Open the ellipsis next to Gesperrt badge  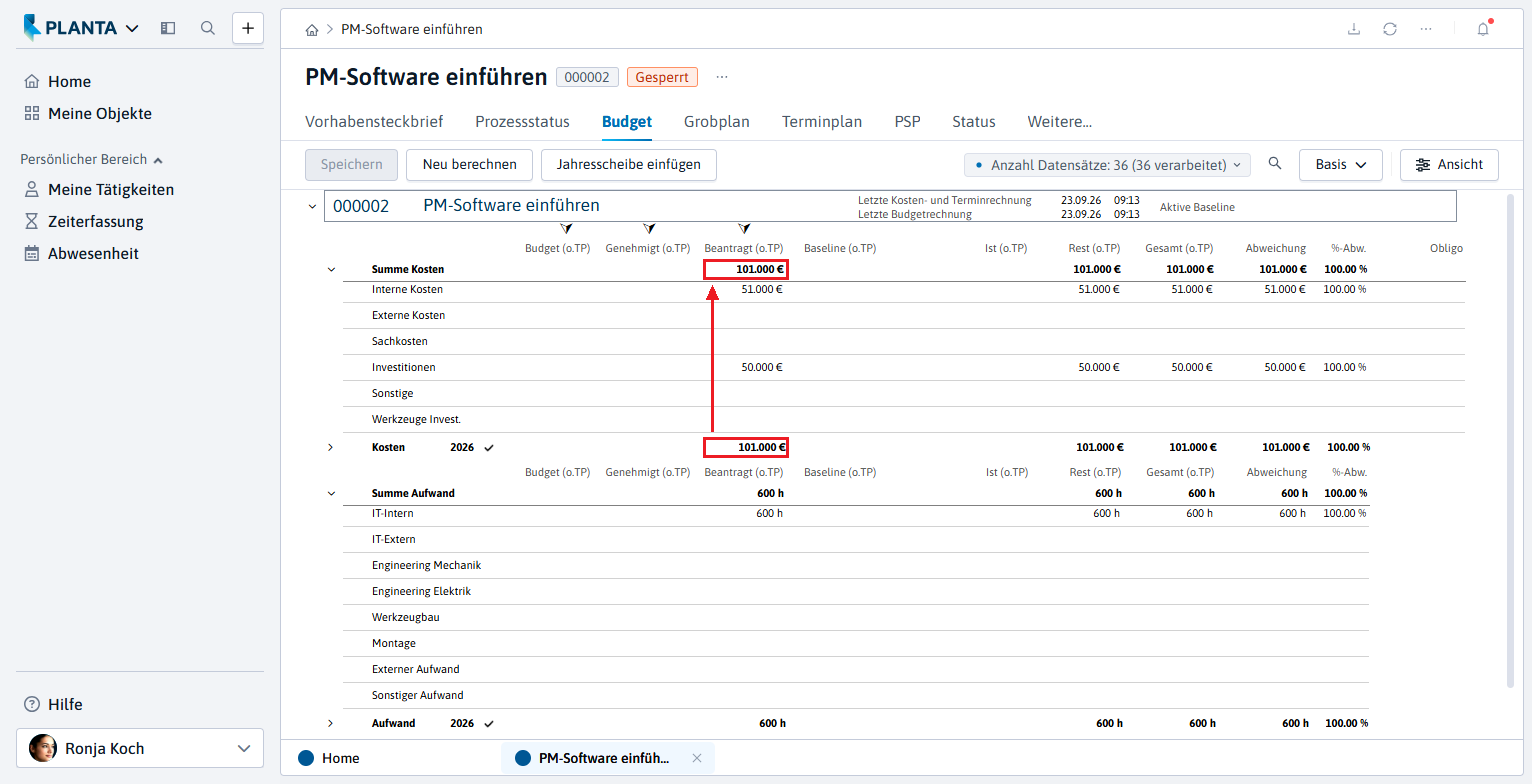(722, 77)
